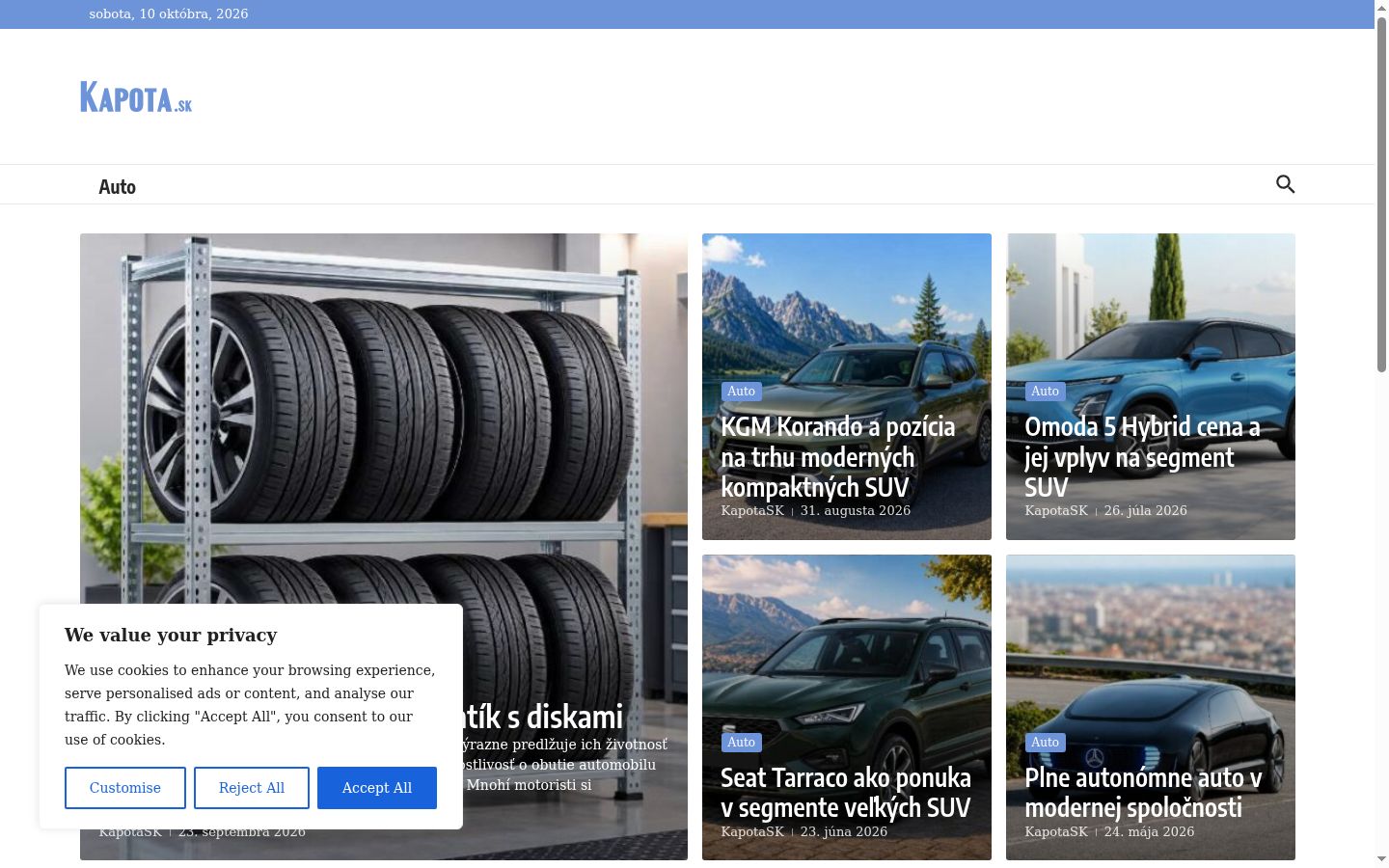Image resolution: width=1389 pixels, height=868 pixels.
Task: Open Customise cookie settings
Action: pyautogui.click(x=125, y=788)
